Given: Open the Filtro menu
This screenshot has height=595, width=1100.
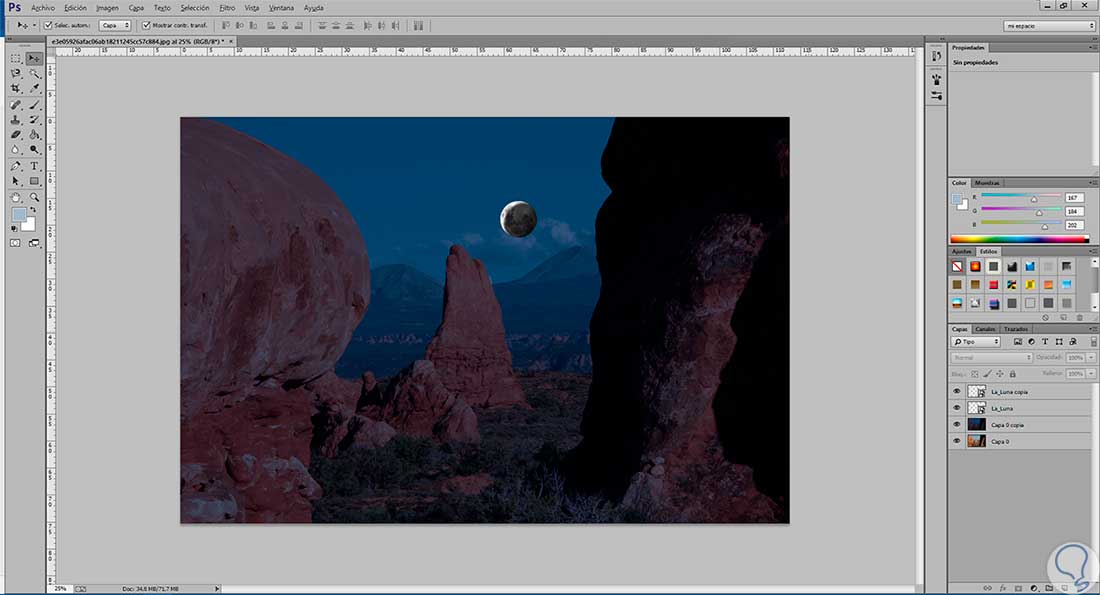Looking at the screenshot, I should [227, 8].
